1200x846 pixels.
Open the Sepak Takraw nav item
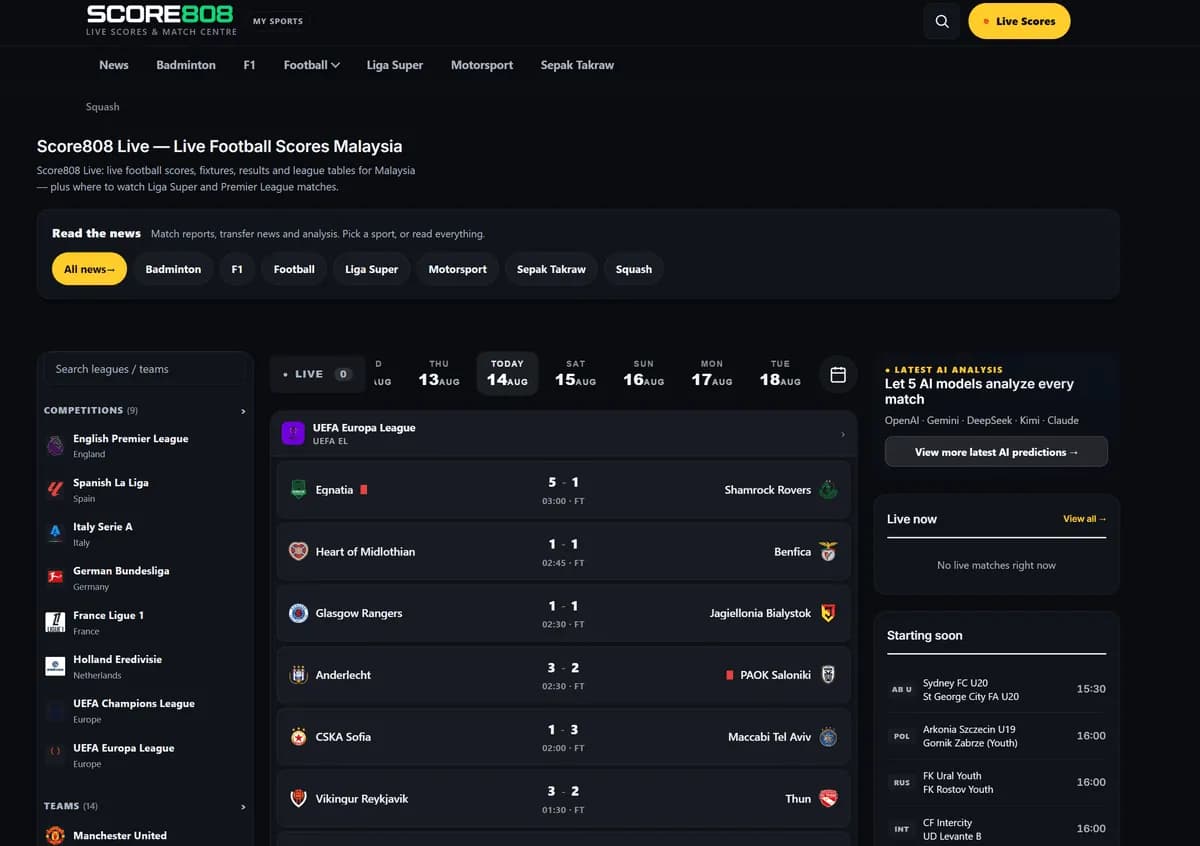(x=578, y=65)
